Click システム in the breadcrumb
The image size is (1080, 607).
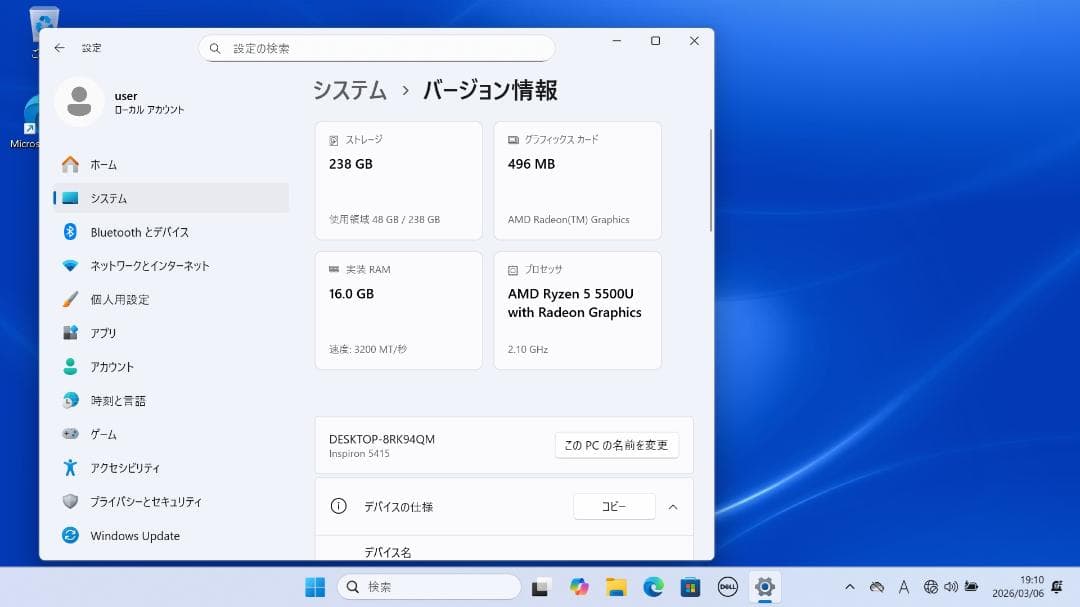(350, 90)
